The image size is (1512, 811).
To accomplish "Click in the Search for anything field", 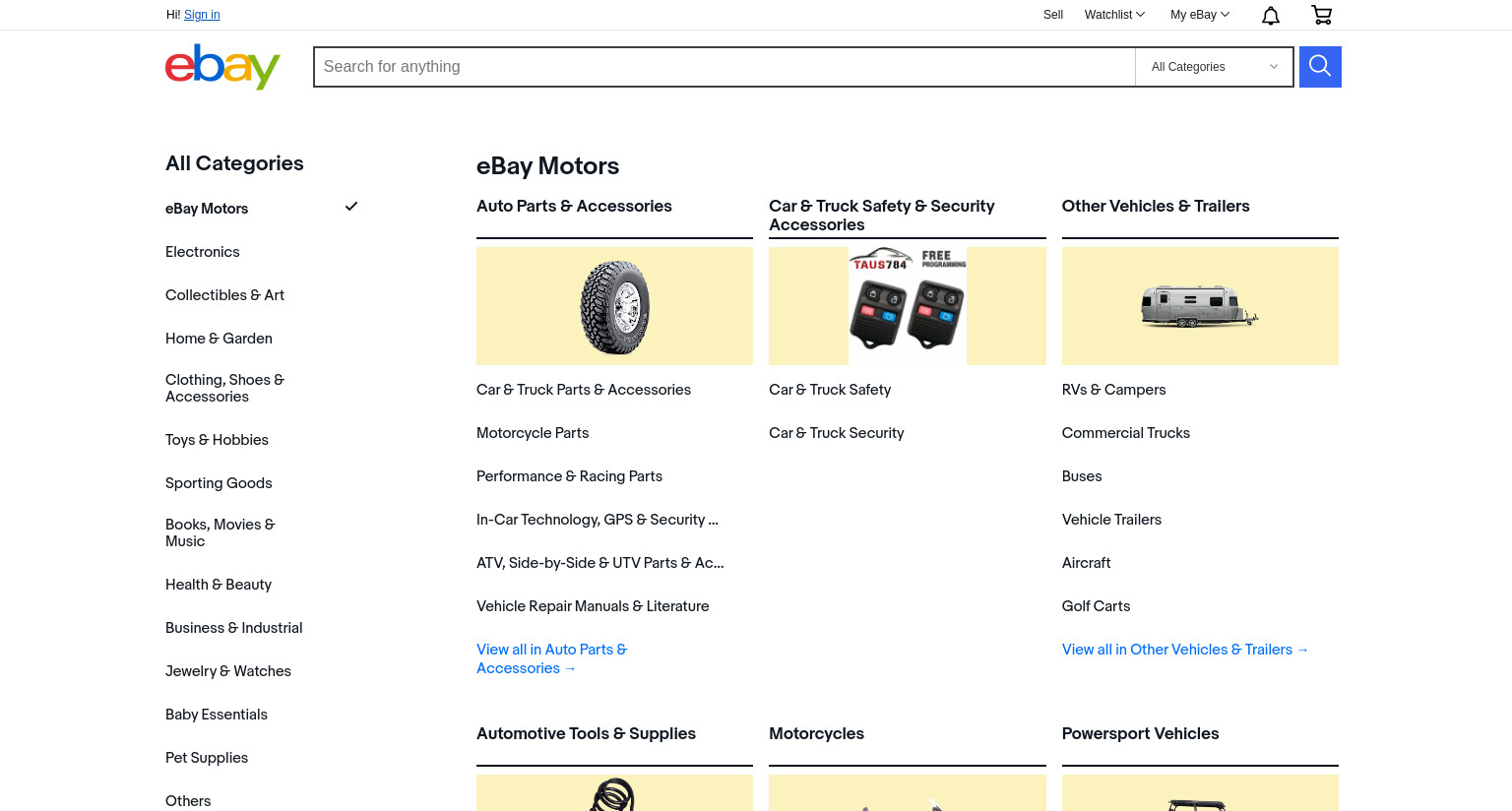I will (724, 67).
